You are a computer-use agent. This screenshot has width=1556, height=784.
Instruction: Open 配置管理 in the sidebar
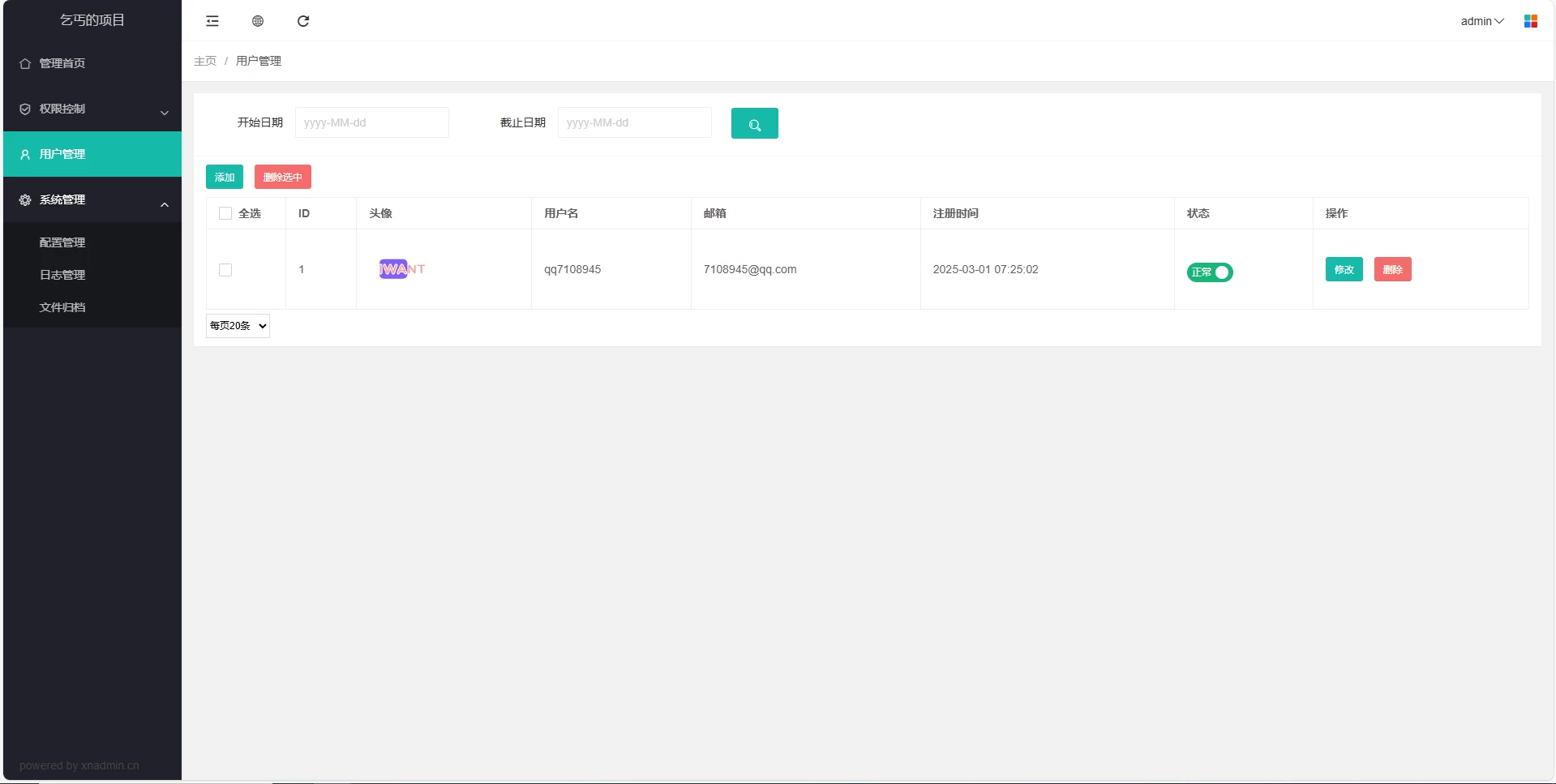pyautogui.click(x=62, y=242)
